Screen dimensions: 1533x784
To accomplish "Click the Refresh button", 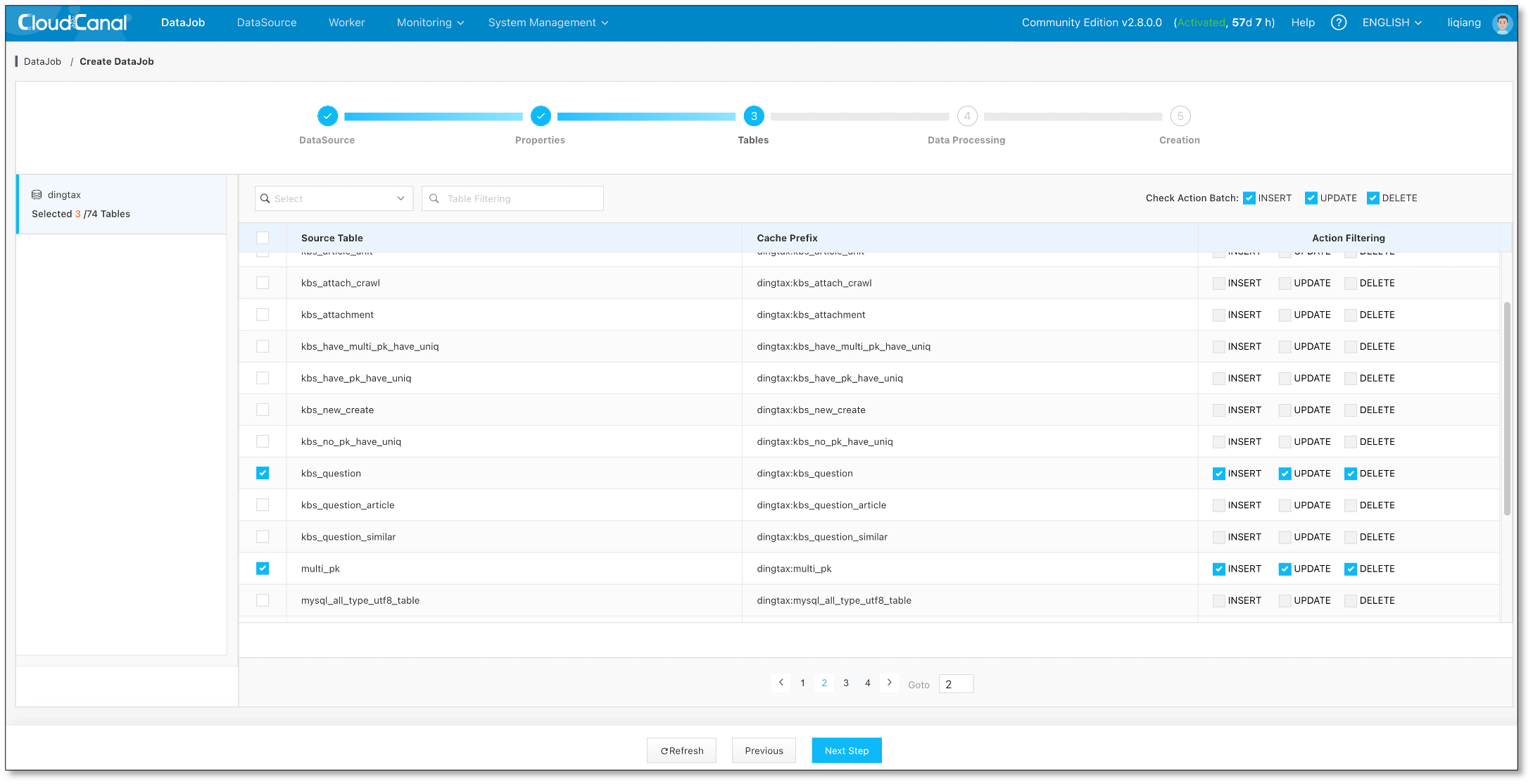I will click(x=681, y=751).
